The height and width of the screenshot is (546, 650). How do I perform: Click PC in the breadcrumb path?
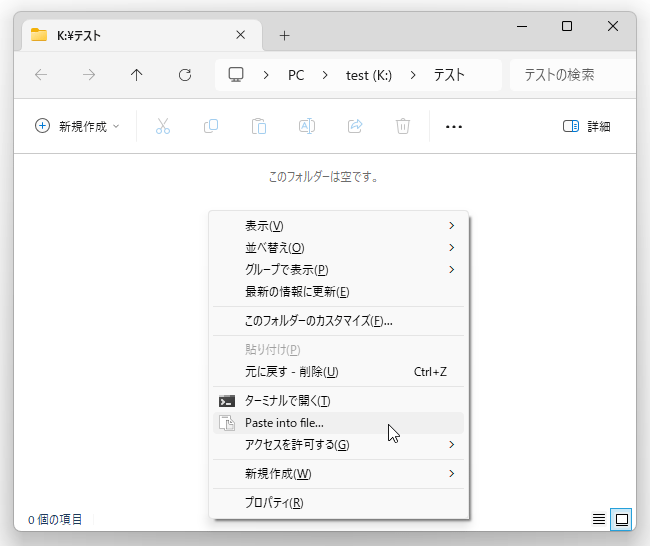[296, 75]
